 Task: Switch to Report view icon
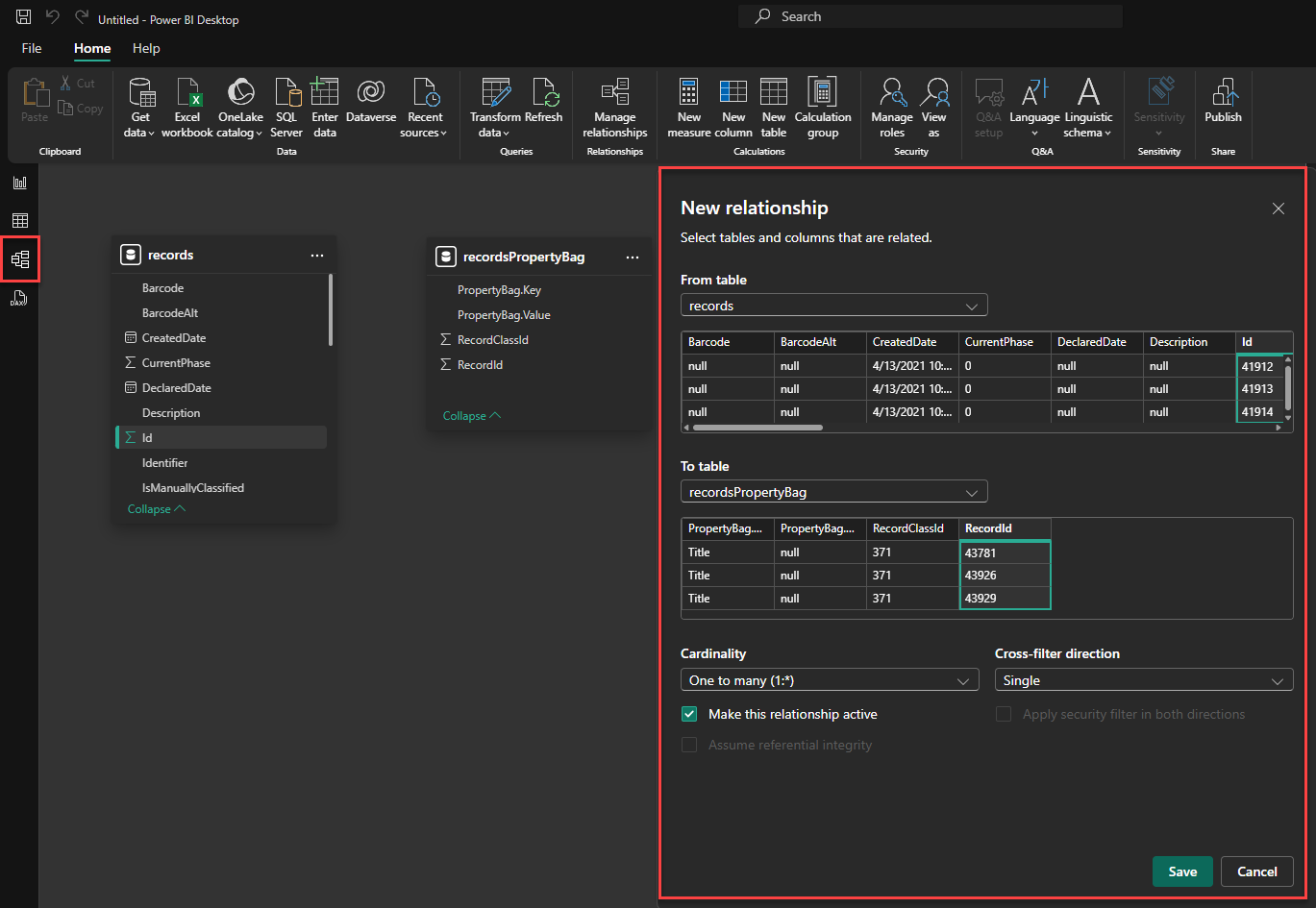pyautogui.click(x=20, y=183)
